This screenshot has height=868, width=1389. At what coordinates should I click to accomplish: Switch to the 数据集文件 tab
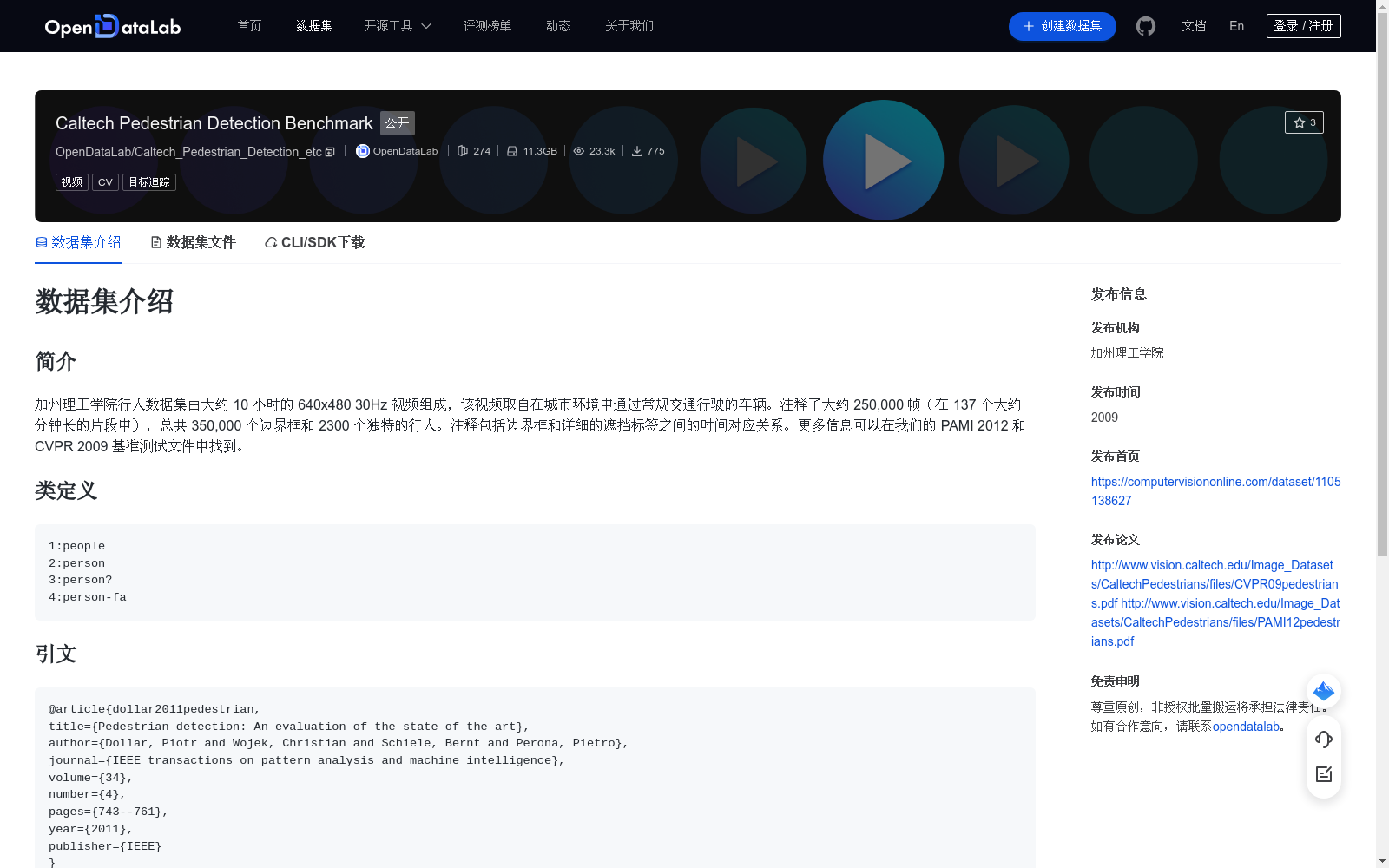coord(193,242)
